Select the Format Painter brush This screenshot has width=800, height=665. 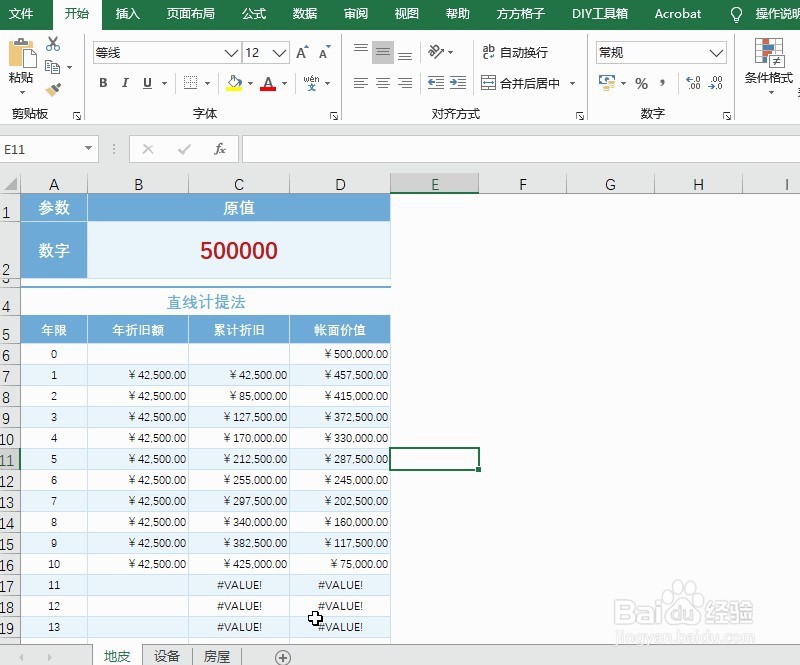click(x=53, y=89)
